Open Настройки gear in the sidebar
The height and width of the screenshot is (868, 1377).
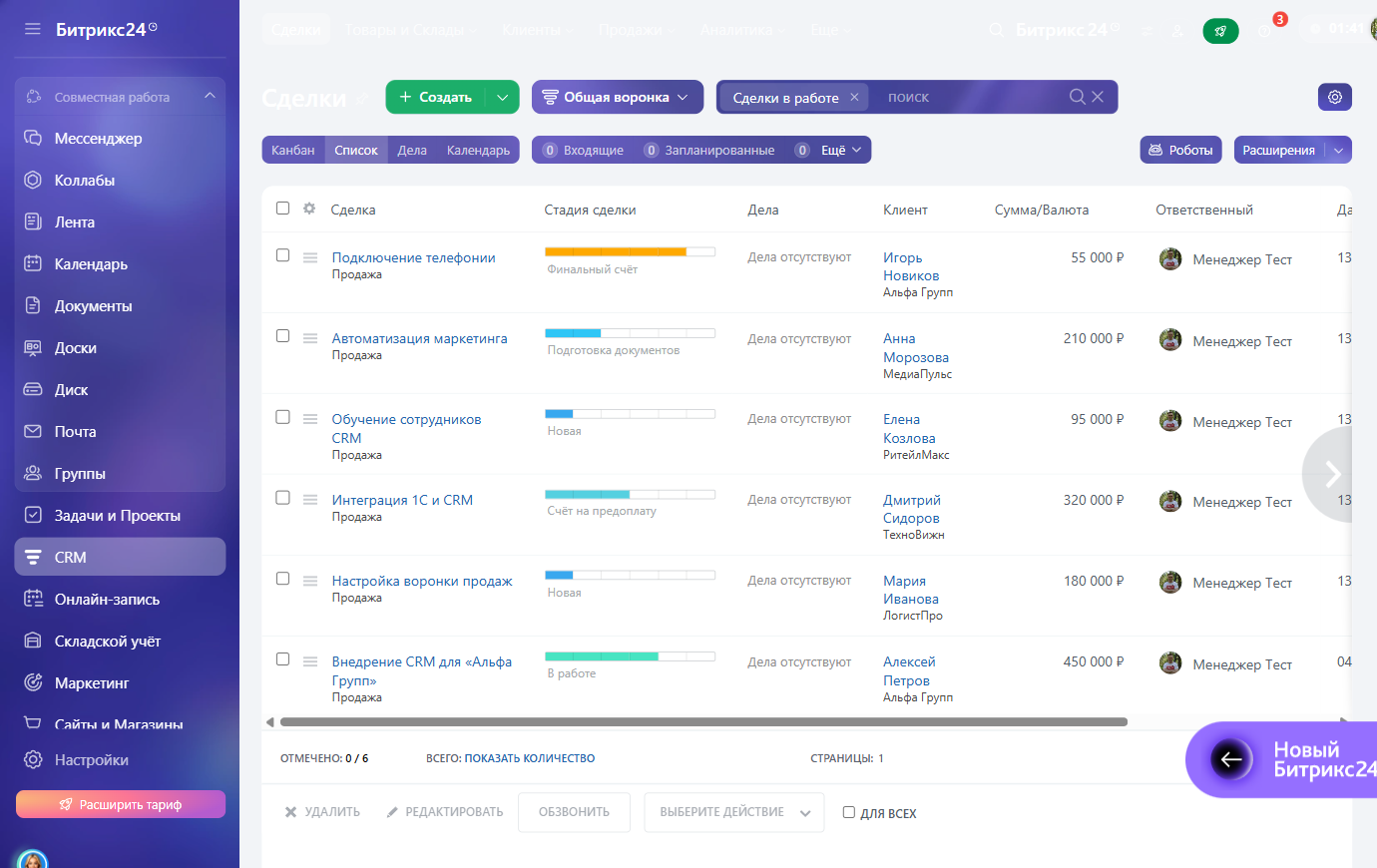point(33,759)
